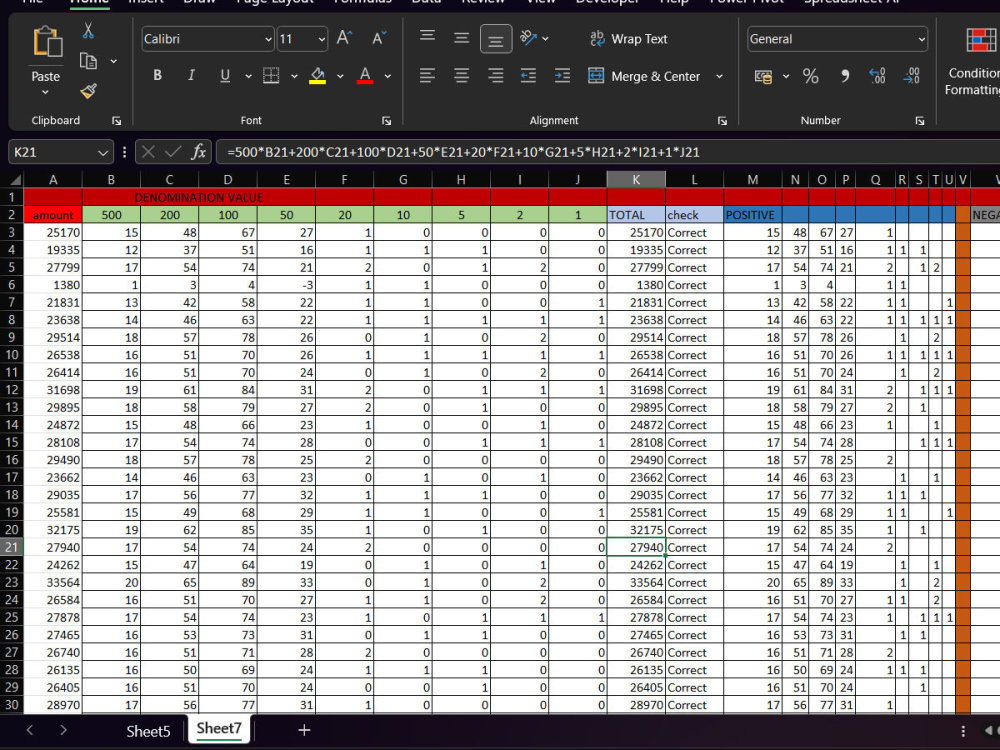1000x750 pixels.
Task: Select the Format Painter brush
Action: coord(89,92)
